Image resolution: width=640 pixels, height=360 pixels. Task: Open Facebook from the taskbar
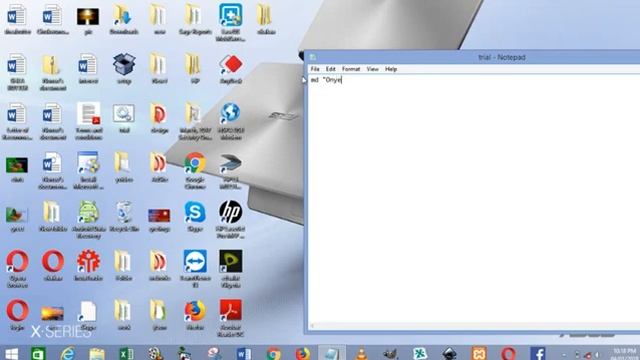pyautogui.click(x=538, y=353)
